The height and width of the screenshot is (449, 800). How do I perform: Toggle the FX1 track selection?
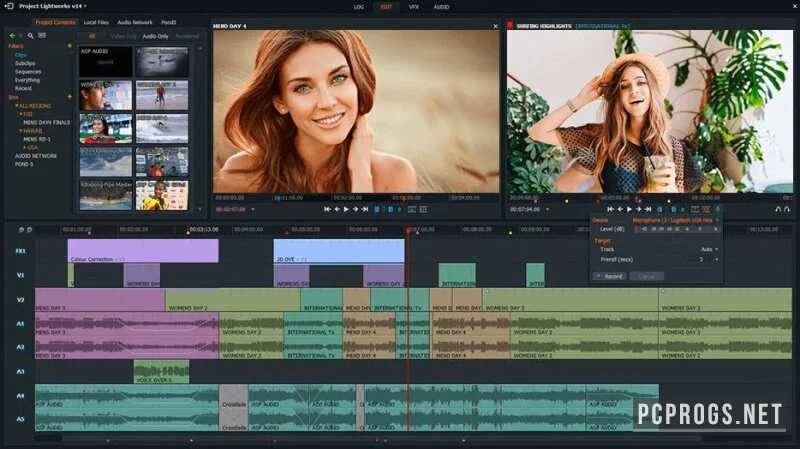tap(20, 251)
